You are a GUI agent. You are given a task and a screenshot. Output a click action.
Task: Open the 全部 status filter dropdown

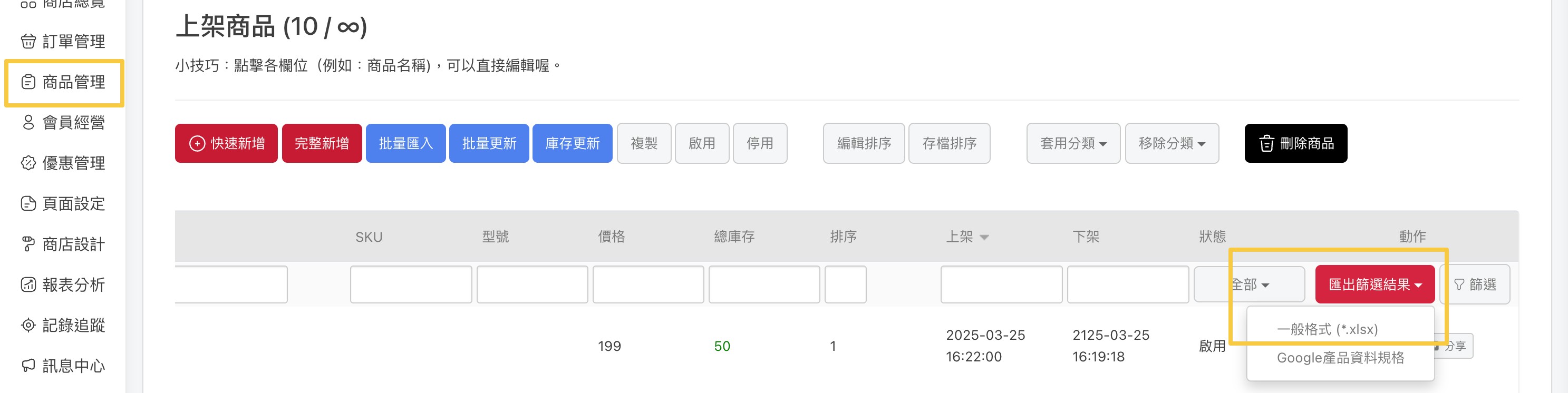1250,284
